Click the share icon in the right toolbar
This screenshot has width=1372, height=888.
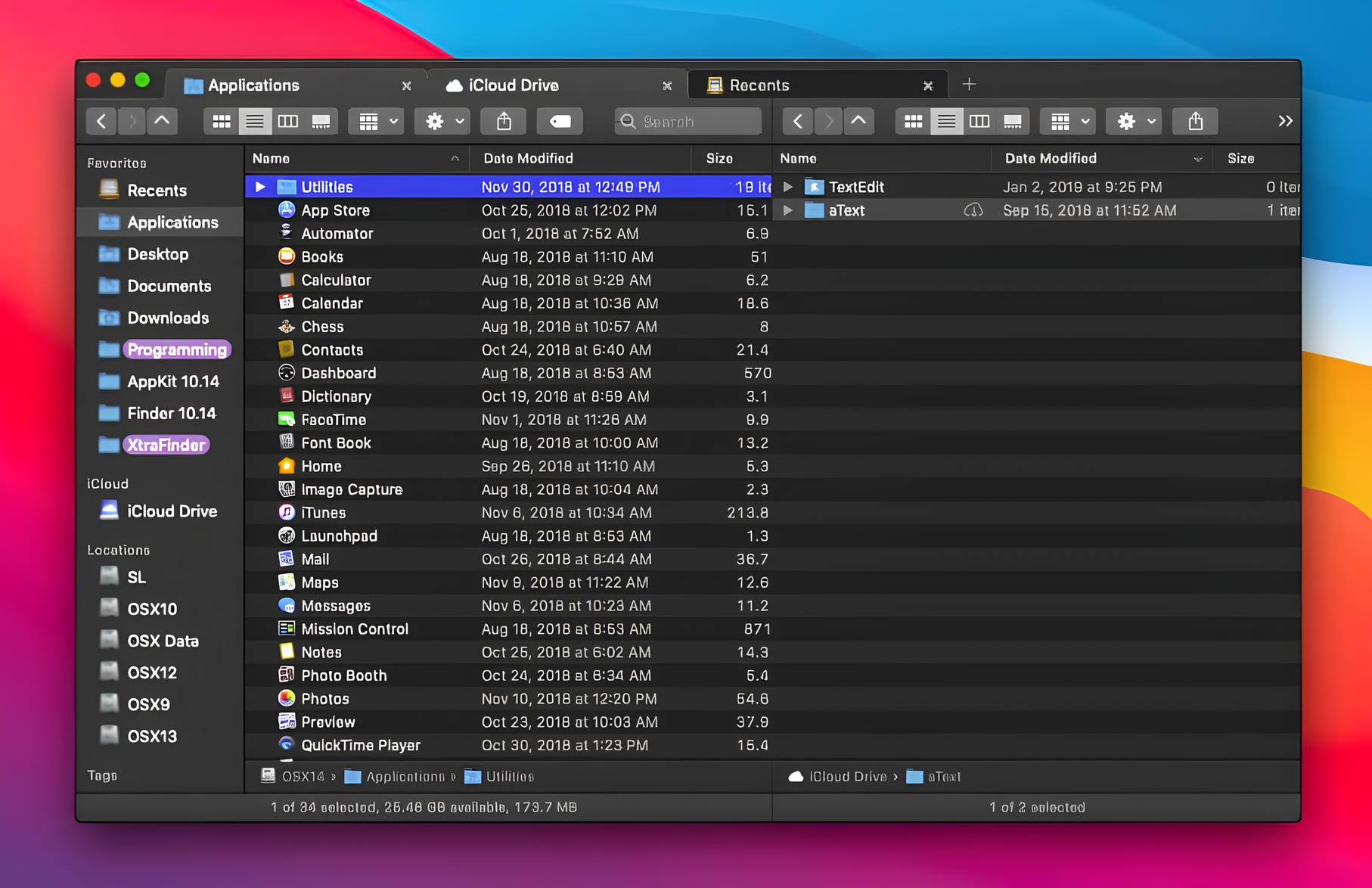click(x=1195, y=121)
